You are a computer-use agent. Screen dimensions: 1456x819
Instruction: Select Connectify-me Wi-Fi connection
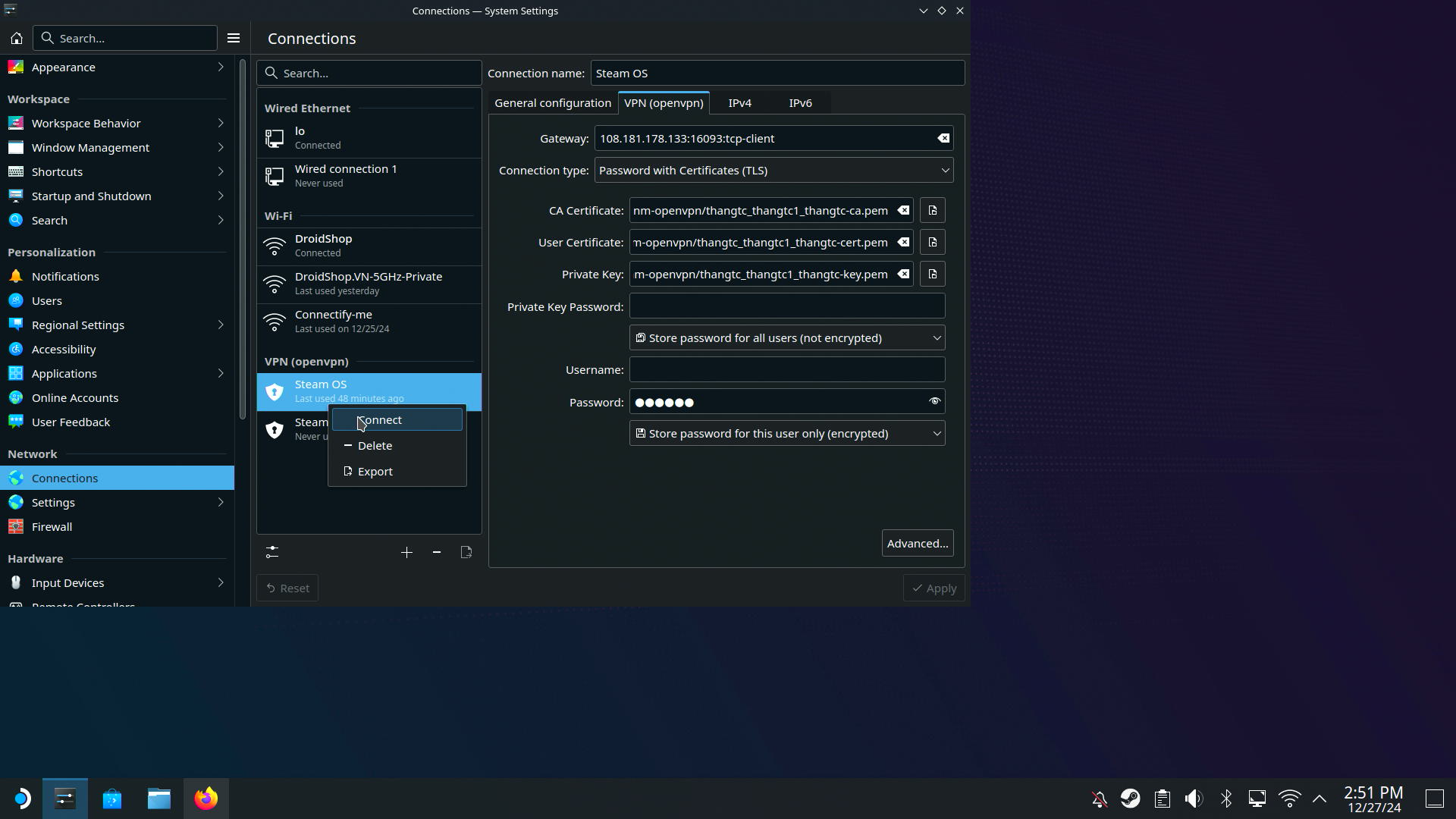[369, 322]
